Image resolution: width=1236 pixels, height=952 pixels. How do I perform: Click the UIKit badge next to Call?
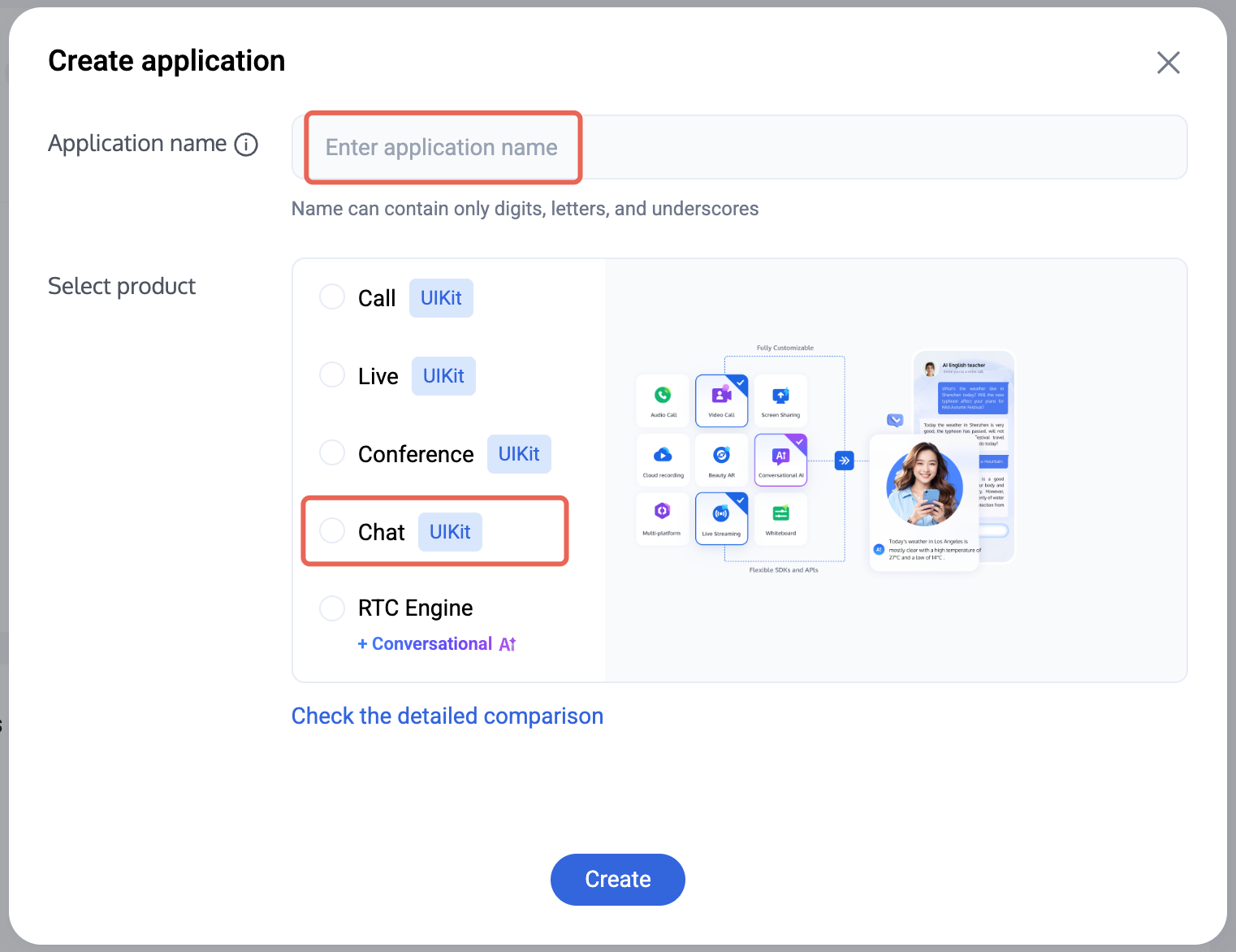441,298
